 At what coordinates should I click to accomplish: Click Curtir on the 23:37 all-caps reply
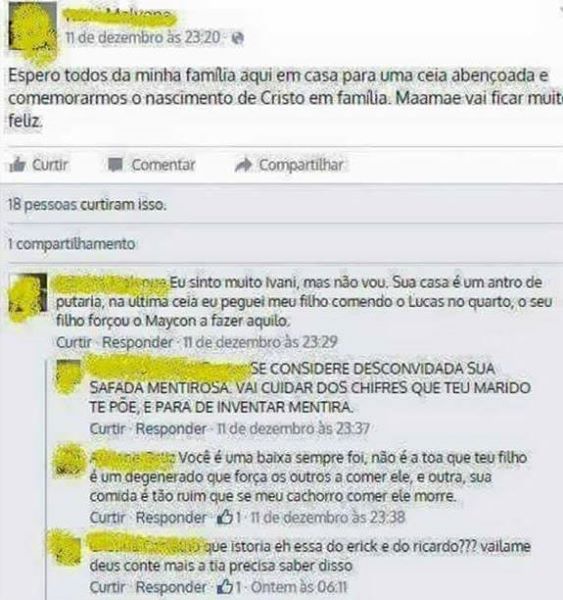(108, 429)
